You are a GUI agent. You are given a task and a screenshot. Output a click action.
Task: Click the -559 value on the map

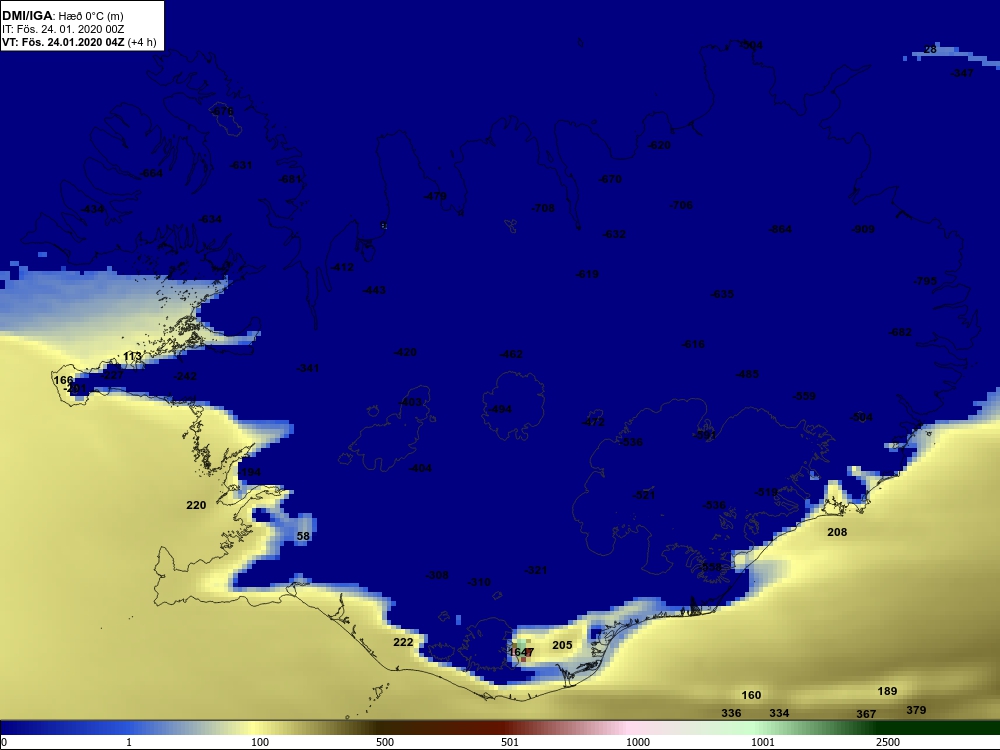804,396
